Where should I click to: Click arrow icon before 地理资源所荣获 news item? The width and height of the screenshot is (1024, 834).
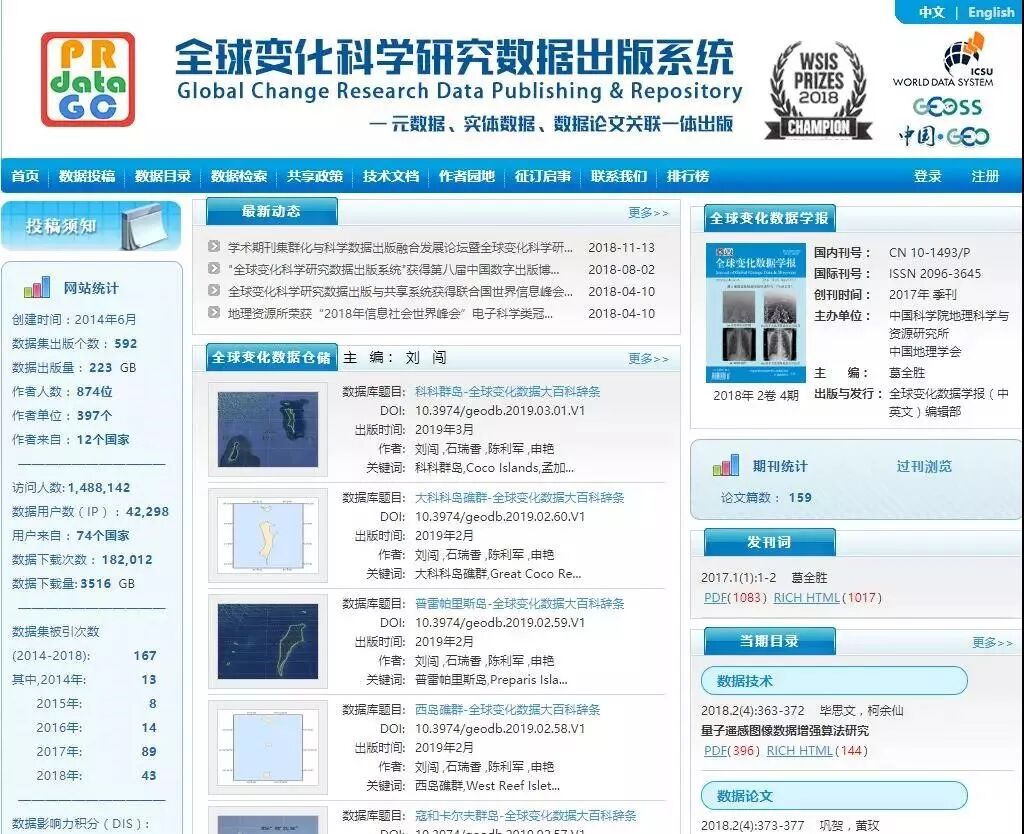tap(214, 312)
